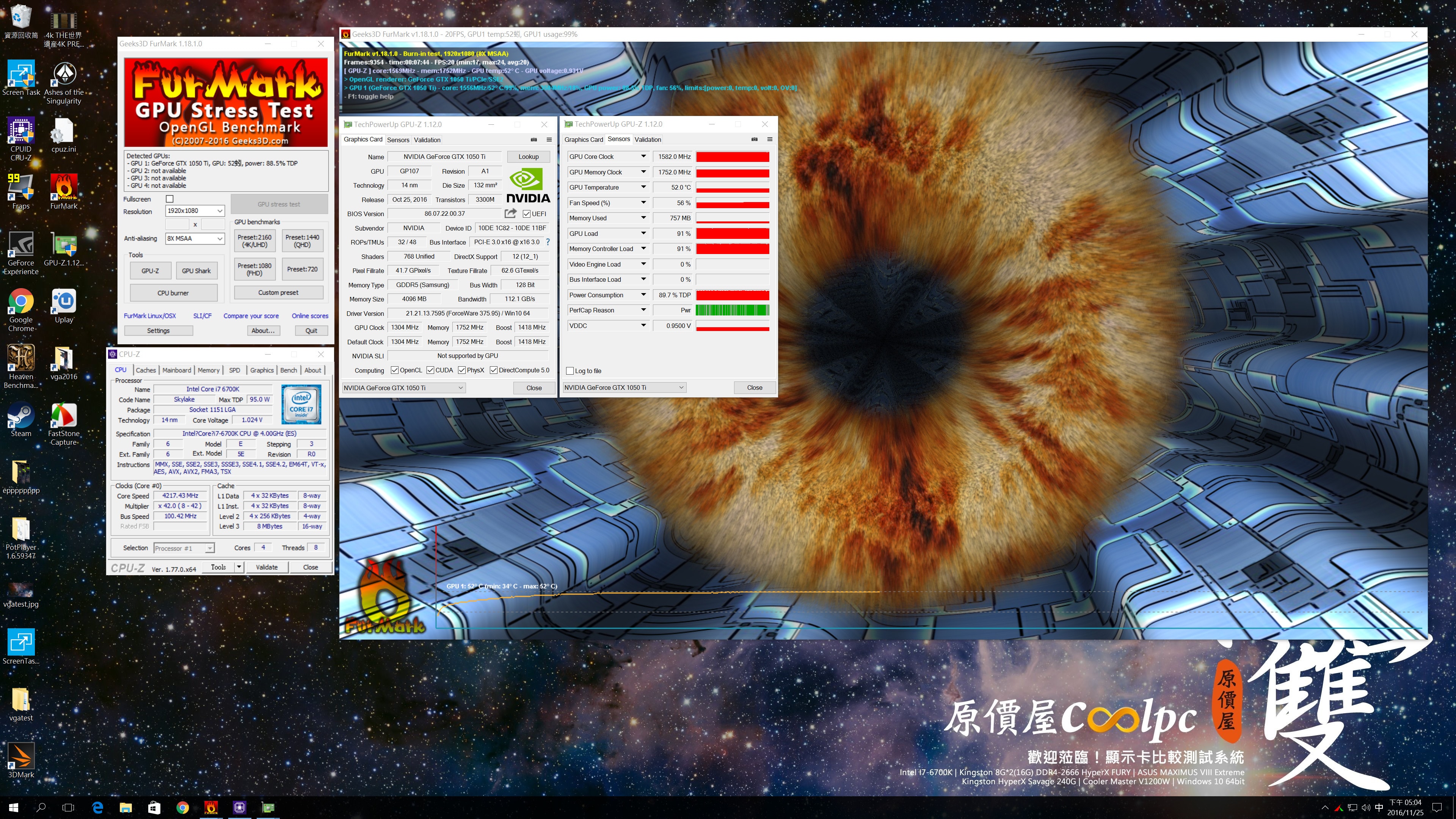1456x819 pixels.
Task: Open the Action Center notification icon
Action: [1437, 807]
